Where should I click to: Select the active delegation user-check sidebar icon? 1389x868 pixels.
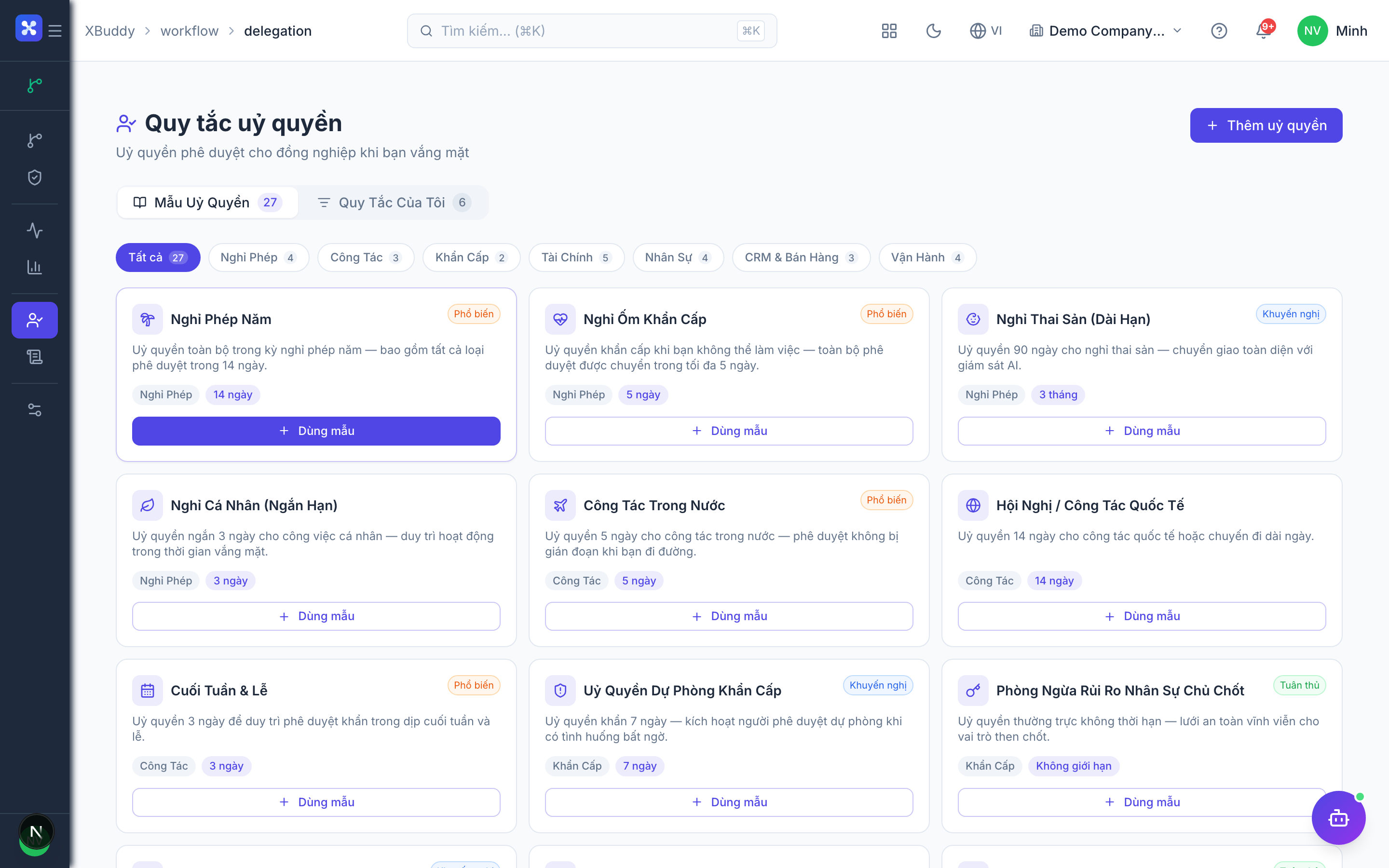(34, 320)
